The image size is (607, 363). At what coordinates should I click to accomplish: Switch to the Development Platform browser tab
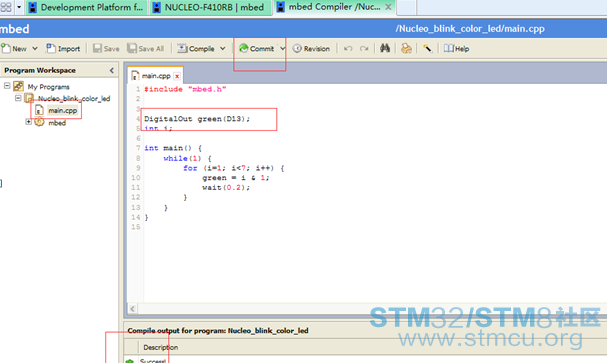[x=87, y=7]
